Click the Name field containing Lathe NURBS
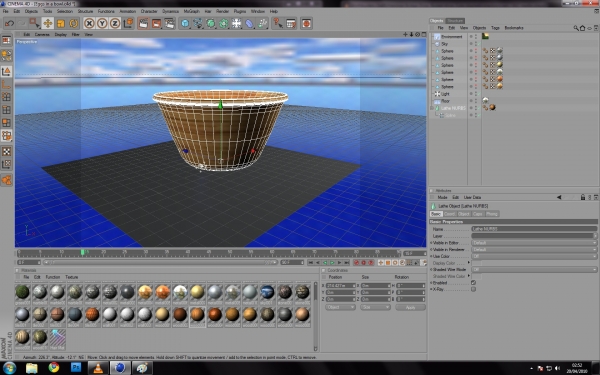This screenshot has height=375, width=600. (x=534, y=229)
